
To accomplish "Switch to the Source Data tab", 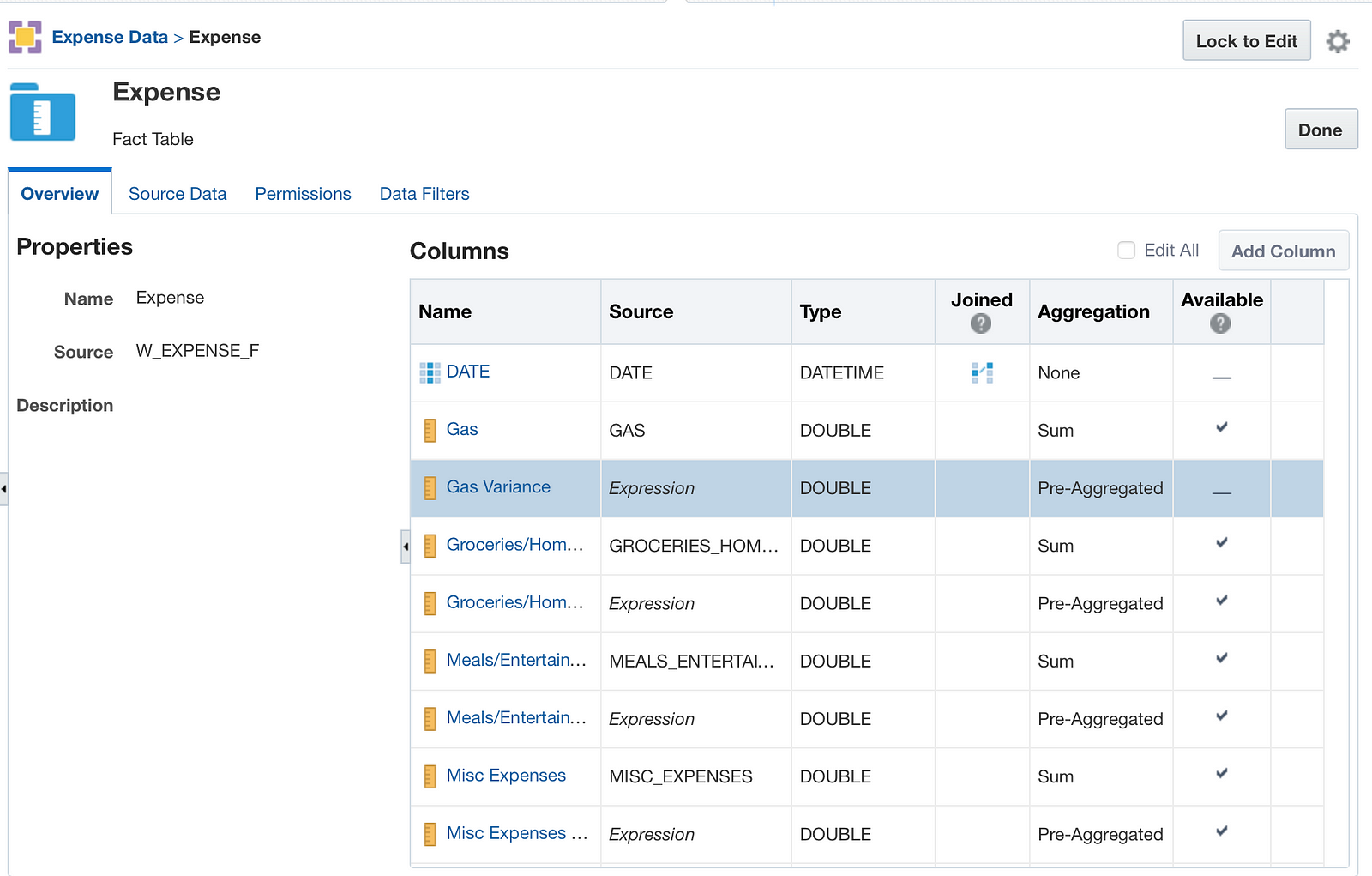I will [x=178, y=194].
